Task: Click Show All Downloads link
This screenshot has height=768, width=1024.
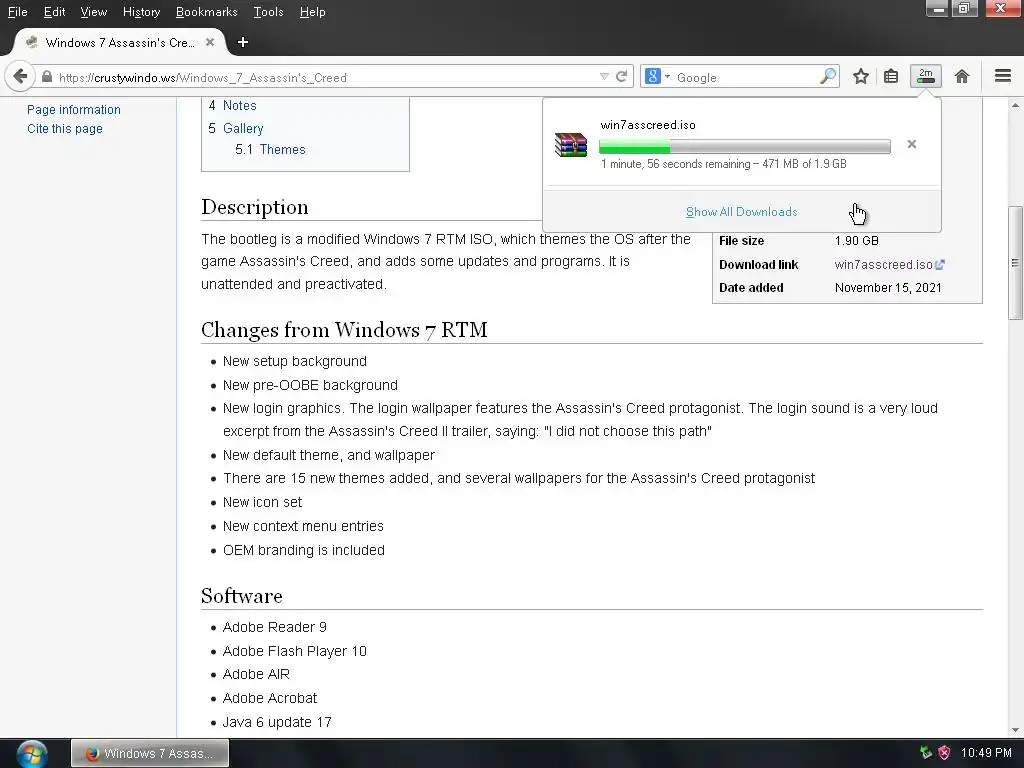Action: (x=741, y=212)
